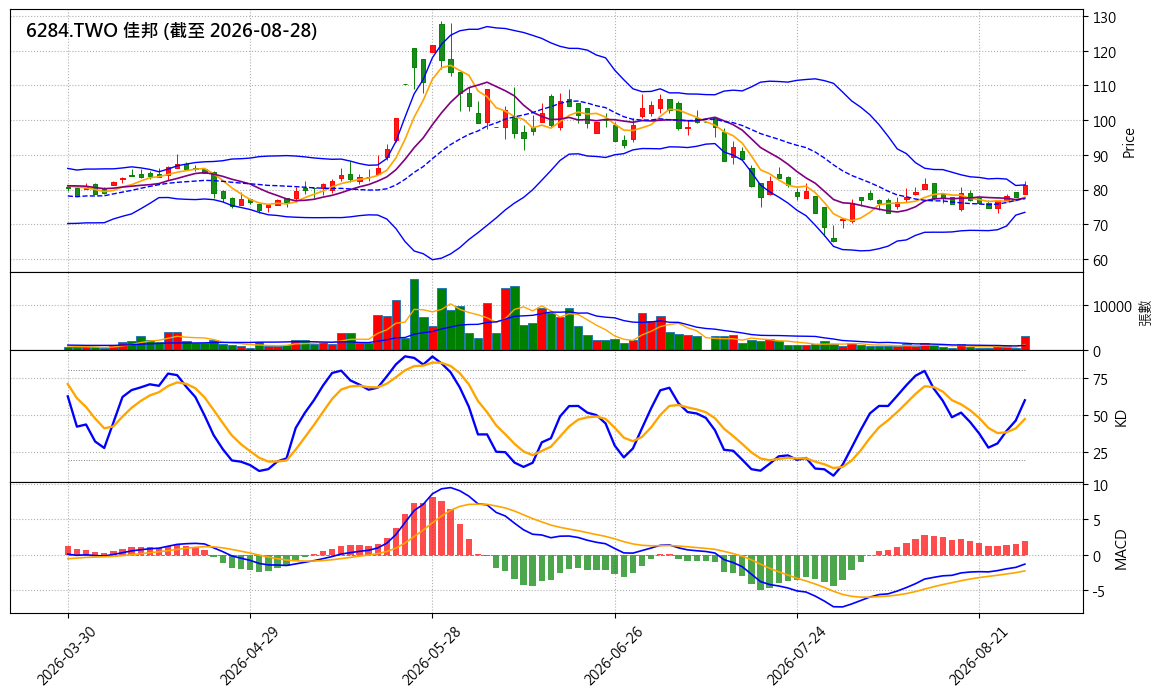Click the Price axis label

pos(1129,142)
